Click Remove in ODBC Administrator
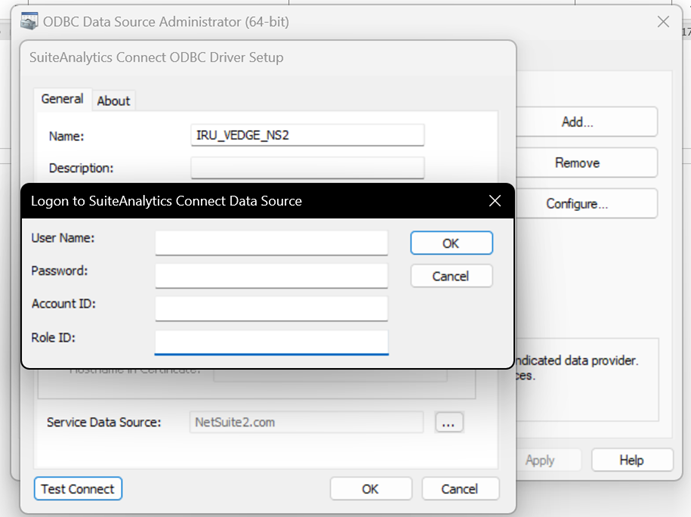The width and height of the screenshot is (691, 517). point(587,163)
